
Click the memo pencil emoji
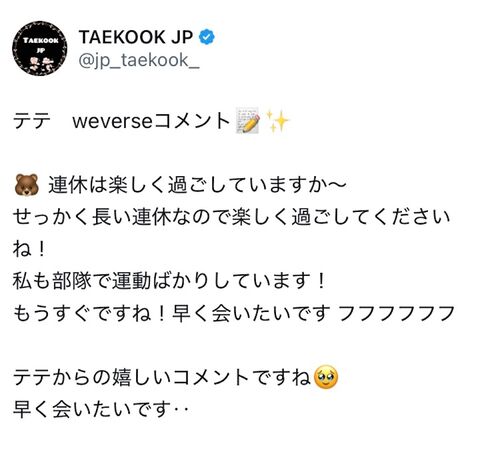[248, 121]
